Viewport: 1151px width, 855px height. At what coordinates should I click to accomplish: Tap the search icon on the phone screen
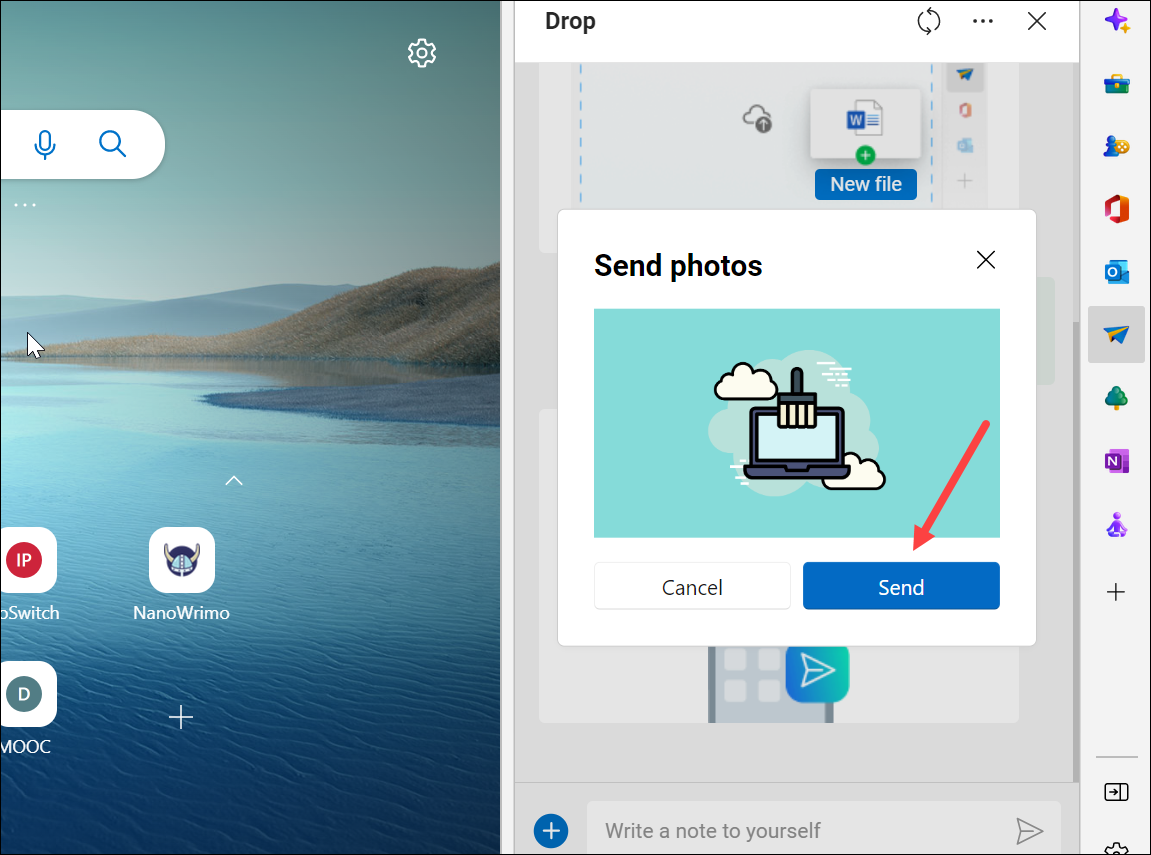click(112, 144)
